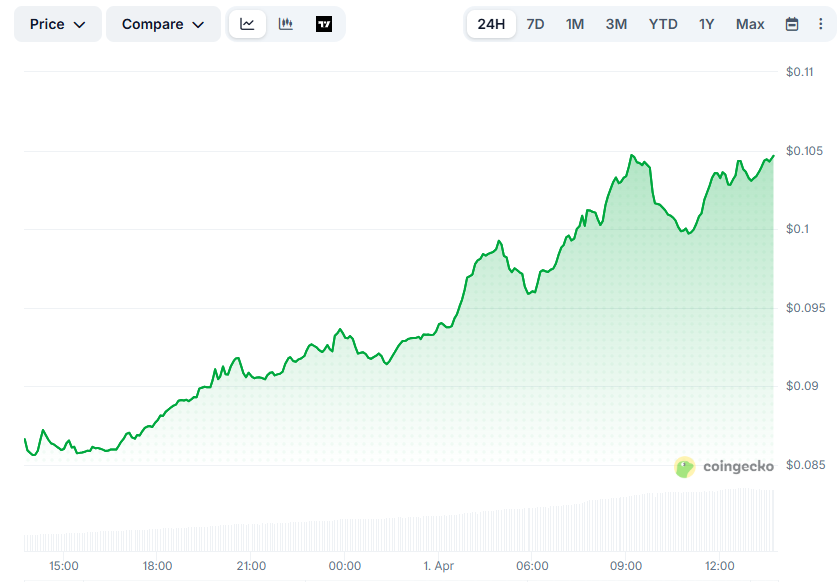This screenshot has width=838, height=582.
Task: Select the line chart view icon
Action: 247,23
